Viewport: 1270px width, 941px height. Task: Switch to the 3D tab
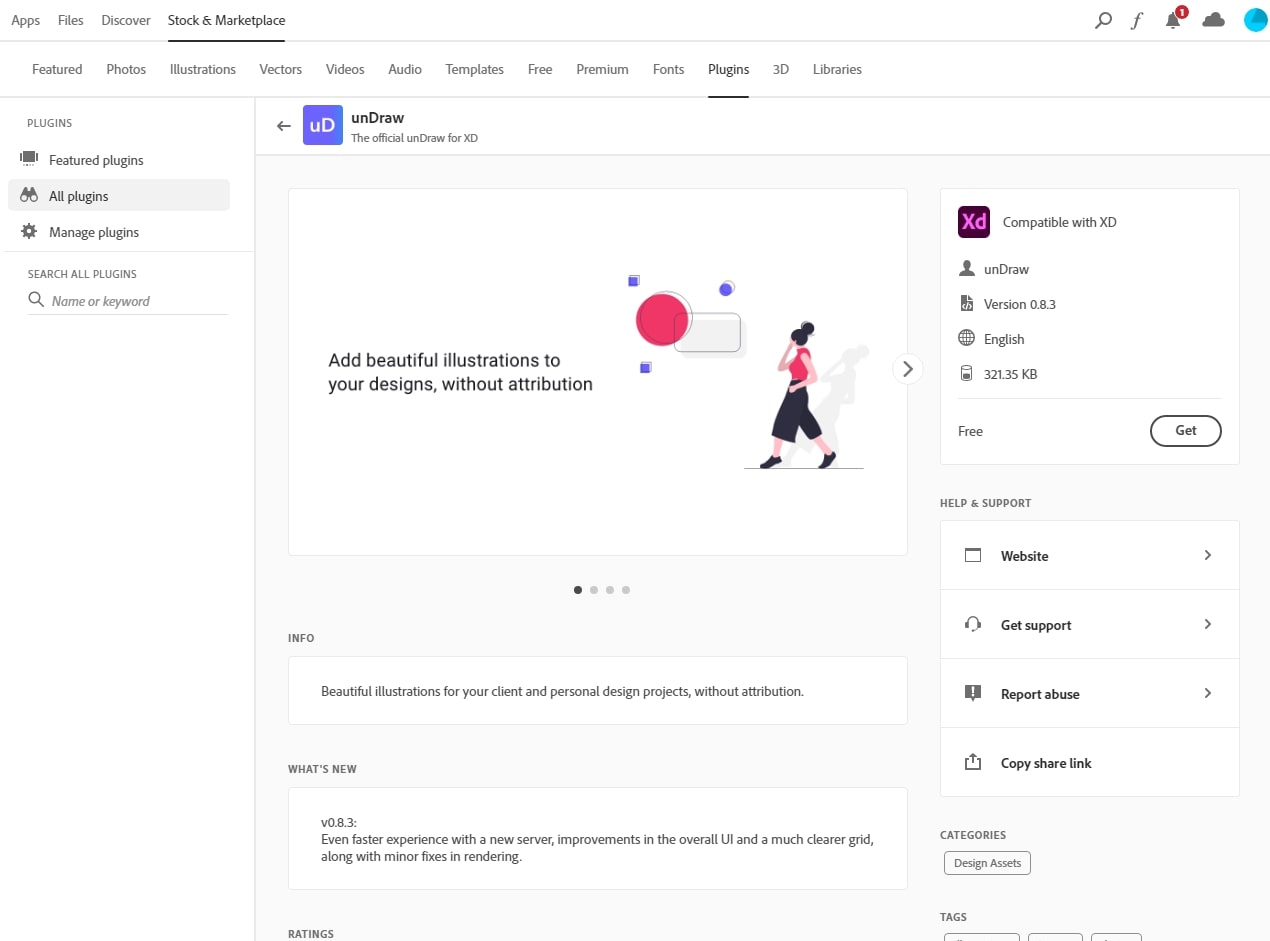(781, 69)
